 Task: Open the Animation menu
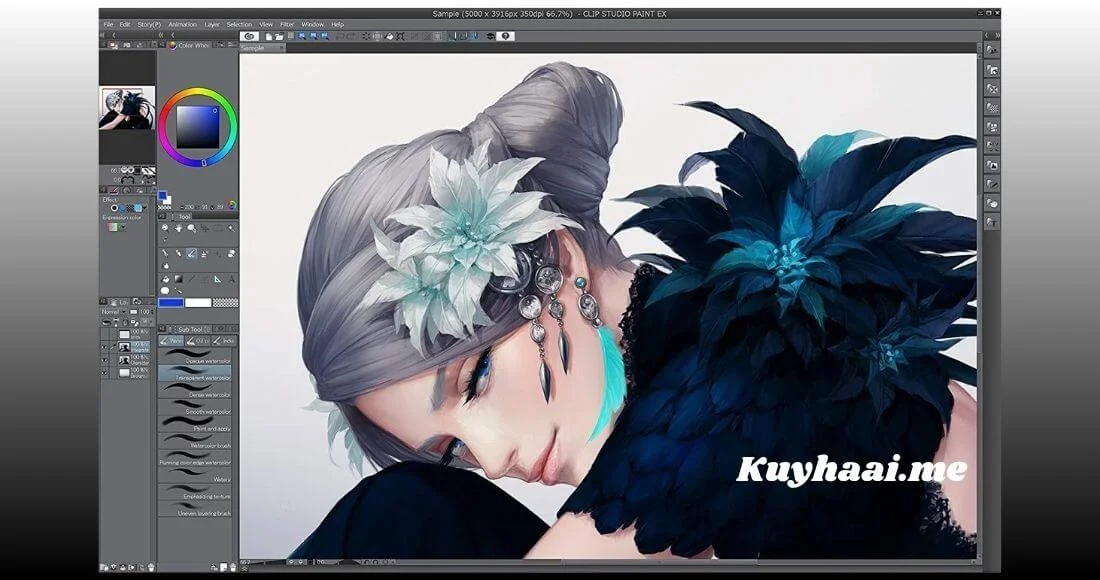coord(182,25)
